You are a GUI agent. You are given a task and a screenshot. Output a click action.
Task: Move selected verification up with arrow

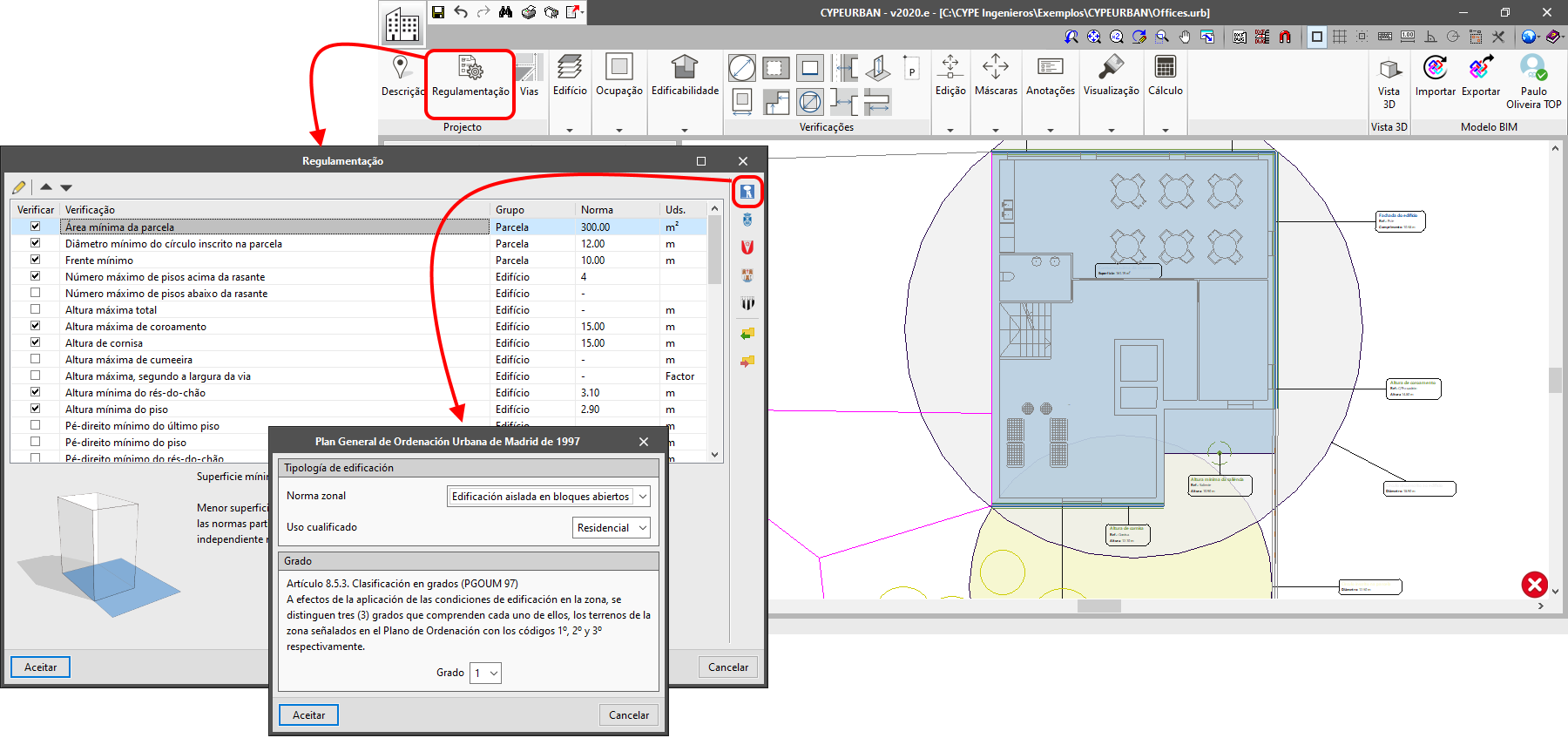tap(46, 186)
